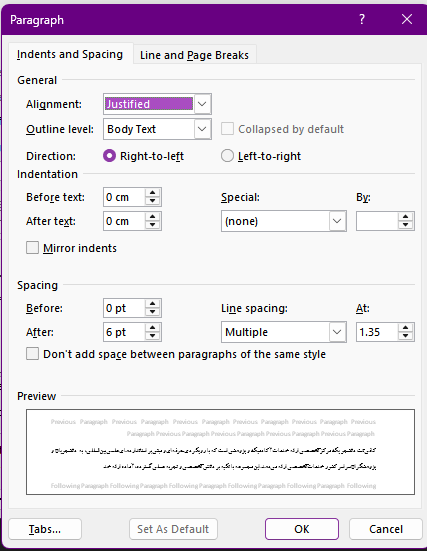Decrease Spacing After value with down arrow
Screen dimensions: 427x551
pos(153,336)
